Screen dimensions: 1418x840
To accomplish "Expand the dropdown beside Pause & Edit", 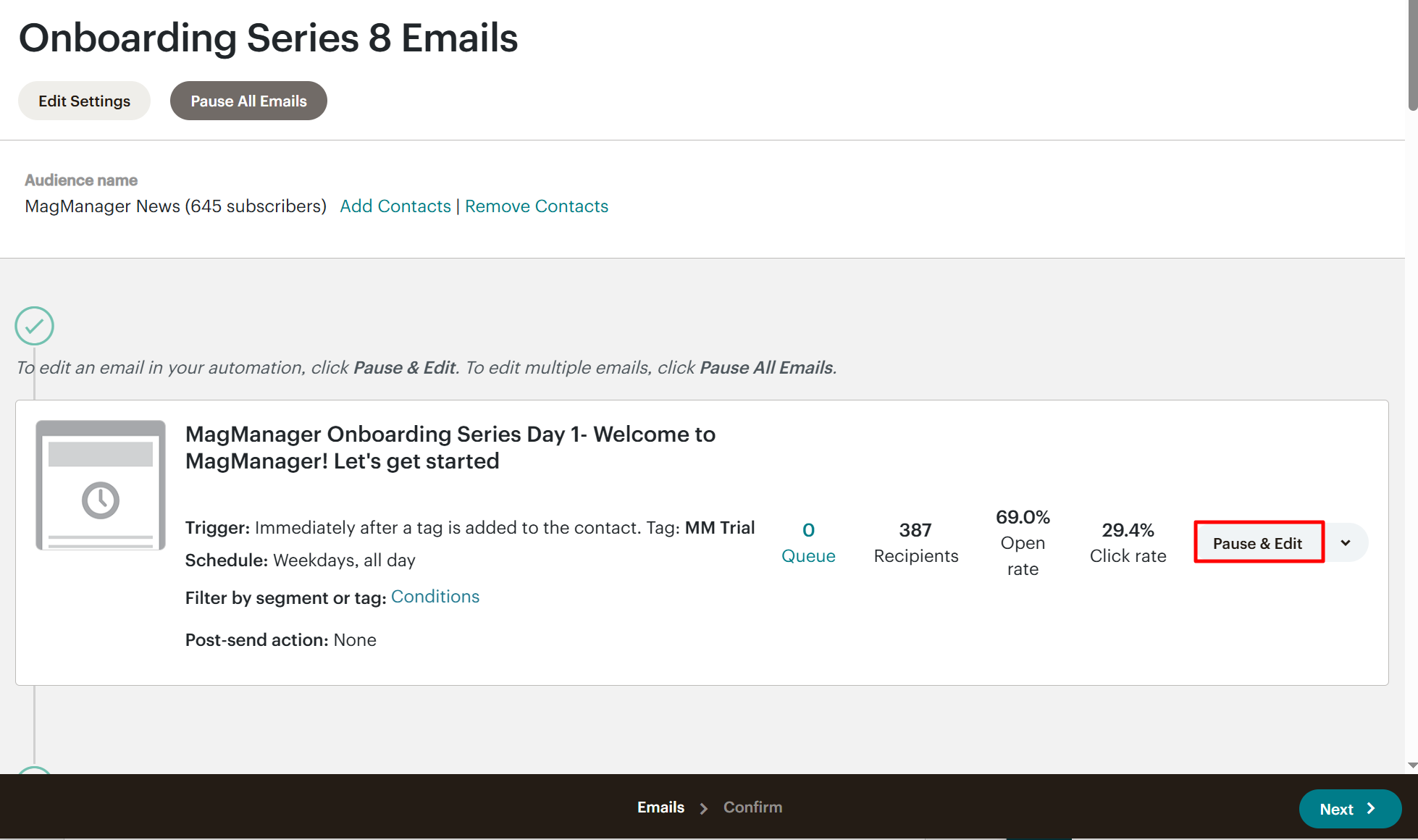I will (x=1346, y=542).
